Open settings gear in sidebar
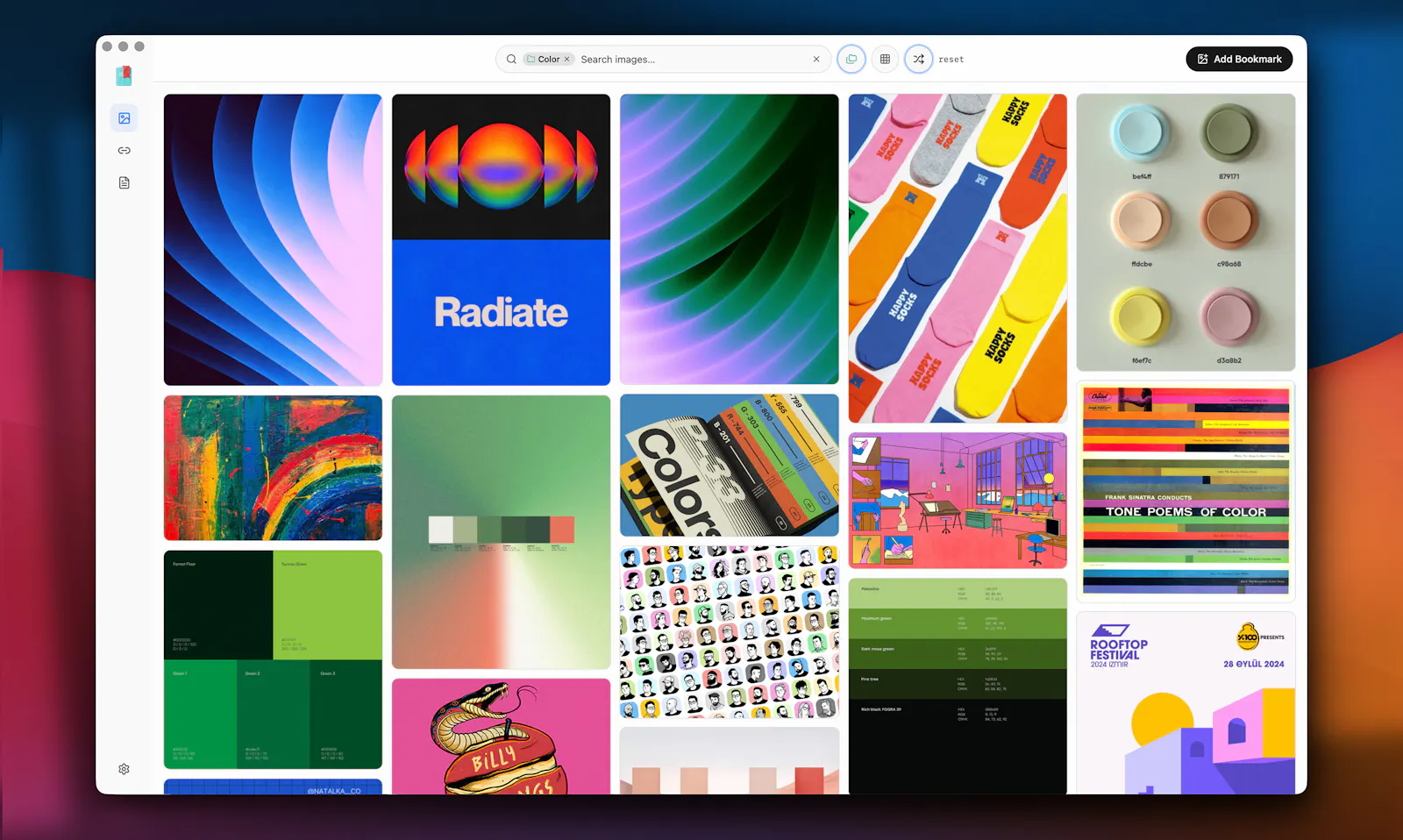The height and width of the screenshot is (840, 1403). [125, 769]
